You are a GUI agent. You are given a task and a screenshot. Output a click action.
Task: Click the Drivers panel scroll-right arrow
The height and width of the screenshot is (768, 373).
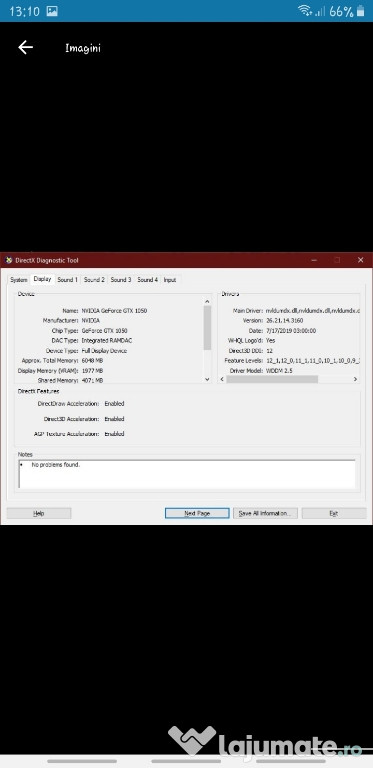pos(355,379)
